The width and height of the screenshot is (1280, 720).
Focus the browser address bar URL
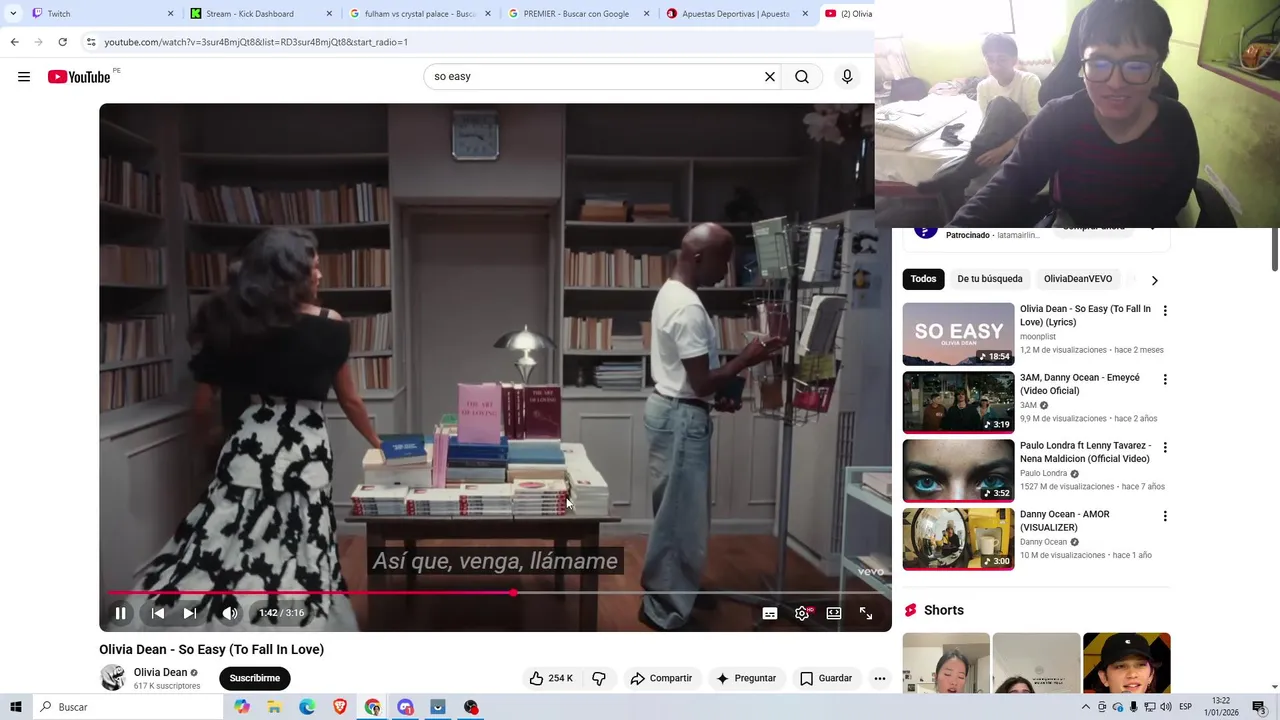[x=255, y=42]
